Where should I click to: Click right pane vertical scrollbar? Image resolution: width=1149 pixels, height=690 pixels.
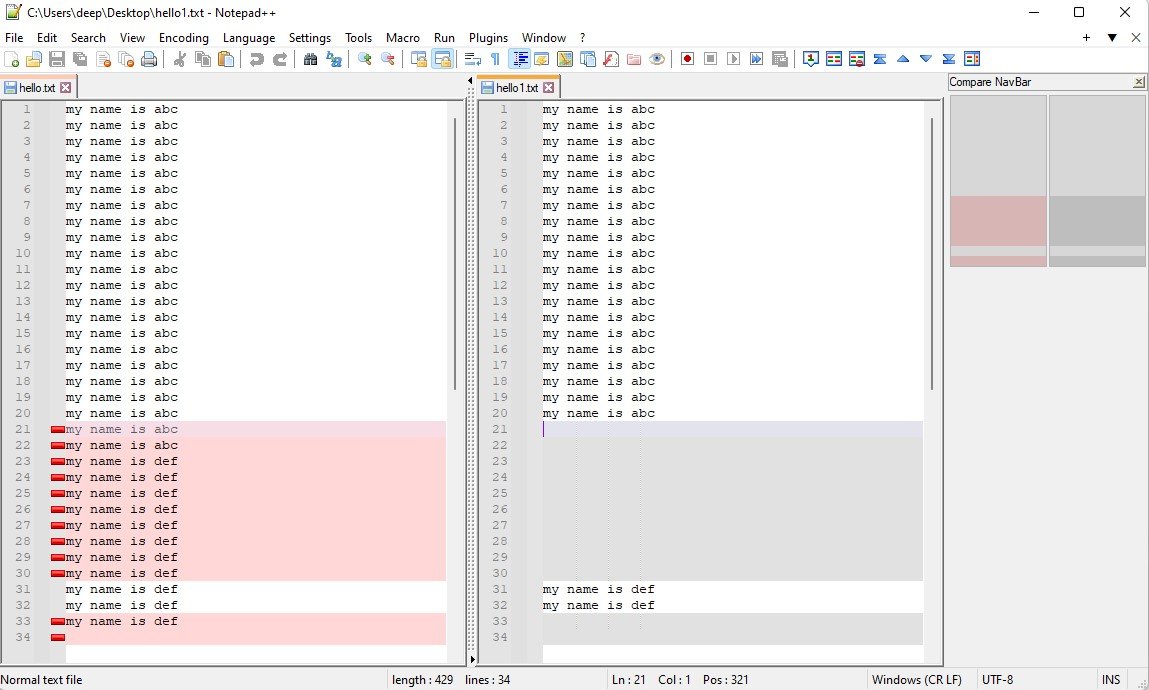[932, 253]
